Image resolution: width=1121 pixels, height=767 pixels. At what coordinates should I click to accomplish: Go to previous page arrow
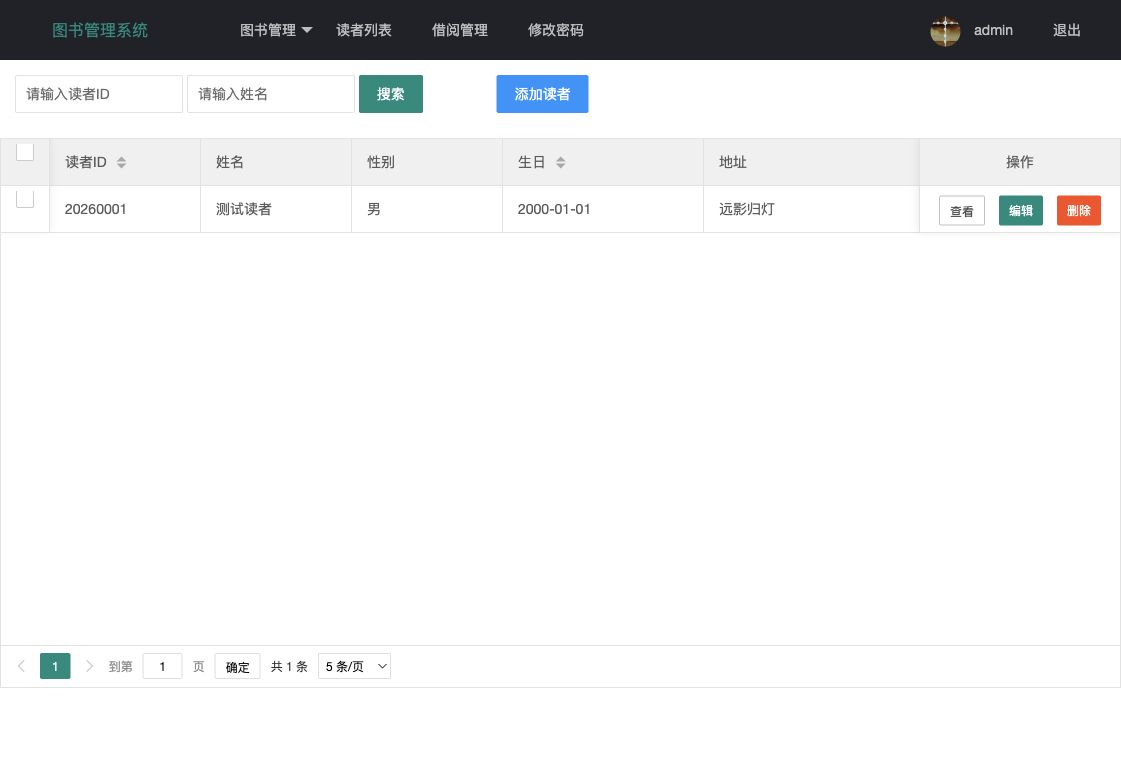21,666
